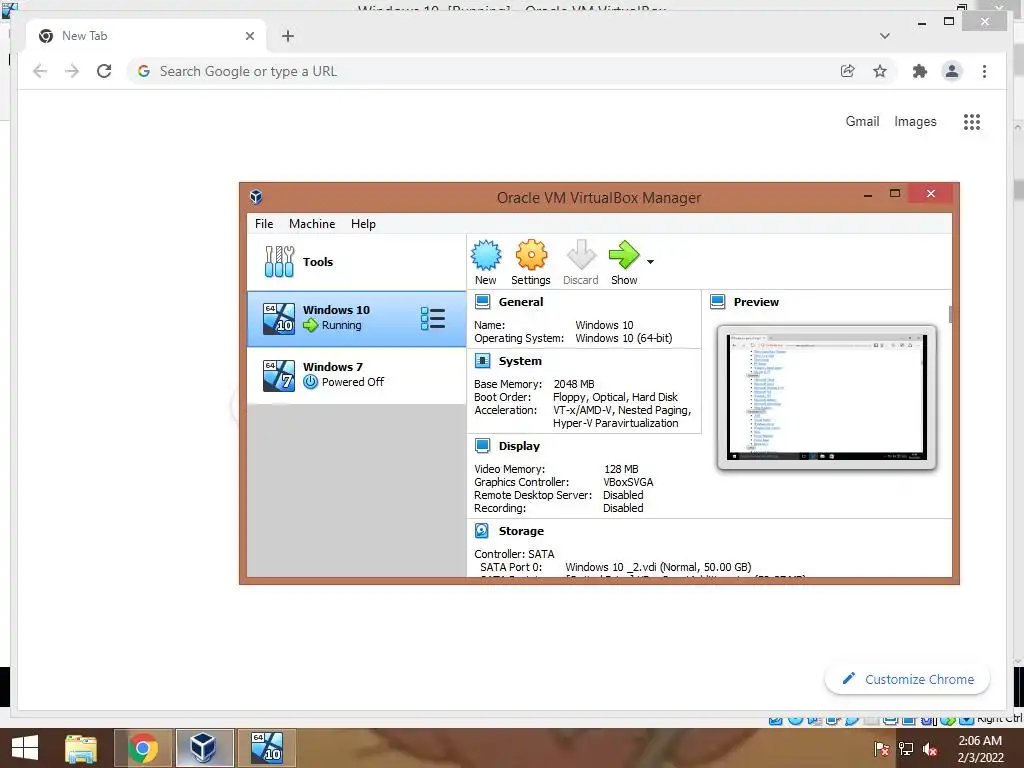This screenshot has width=1024, height=768.
Task: Open the Images link
Action: coord(915,121)
